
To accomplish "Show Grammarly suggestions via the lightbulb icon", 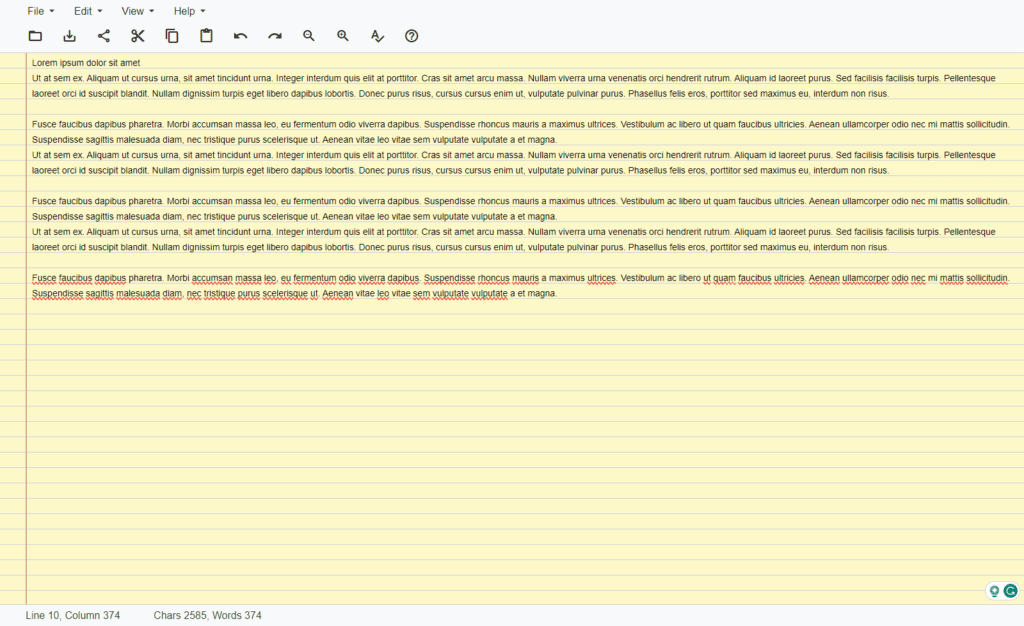I will click(993, 590).
